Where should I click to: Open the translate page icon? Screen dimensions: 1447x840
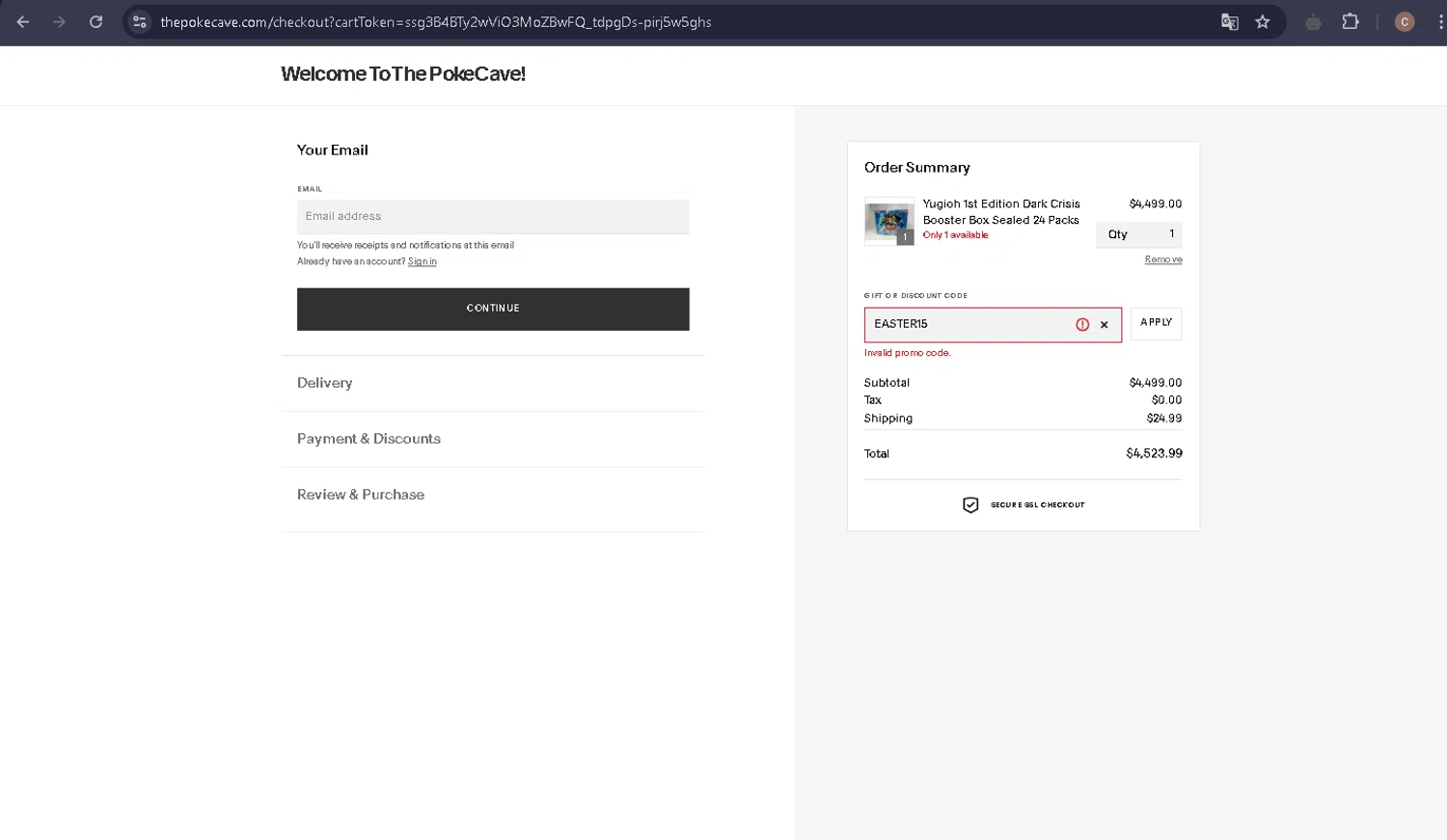point(1229,21)
